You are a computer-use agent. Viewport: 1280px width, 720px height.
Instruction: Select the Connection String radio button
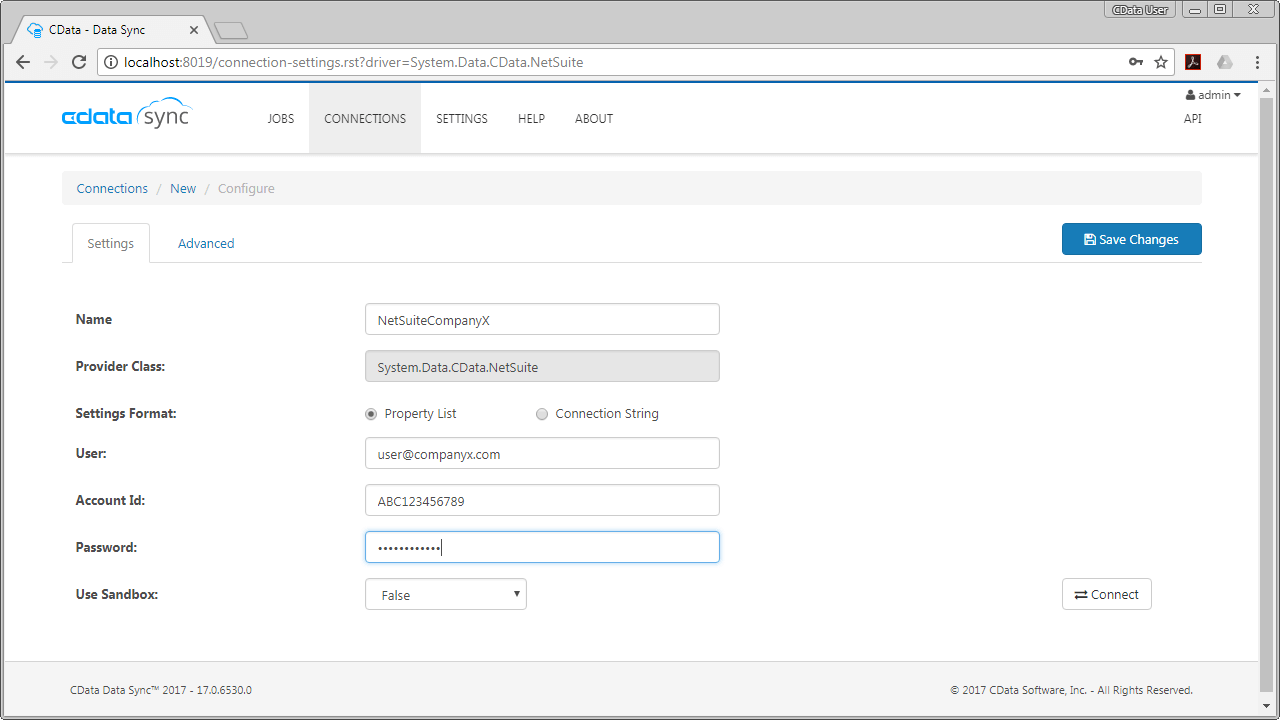[x=542, y=414]
